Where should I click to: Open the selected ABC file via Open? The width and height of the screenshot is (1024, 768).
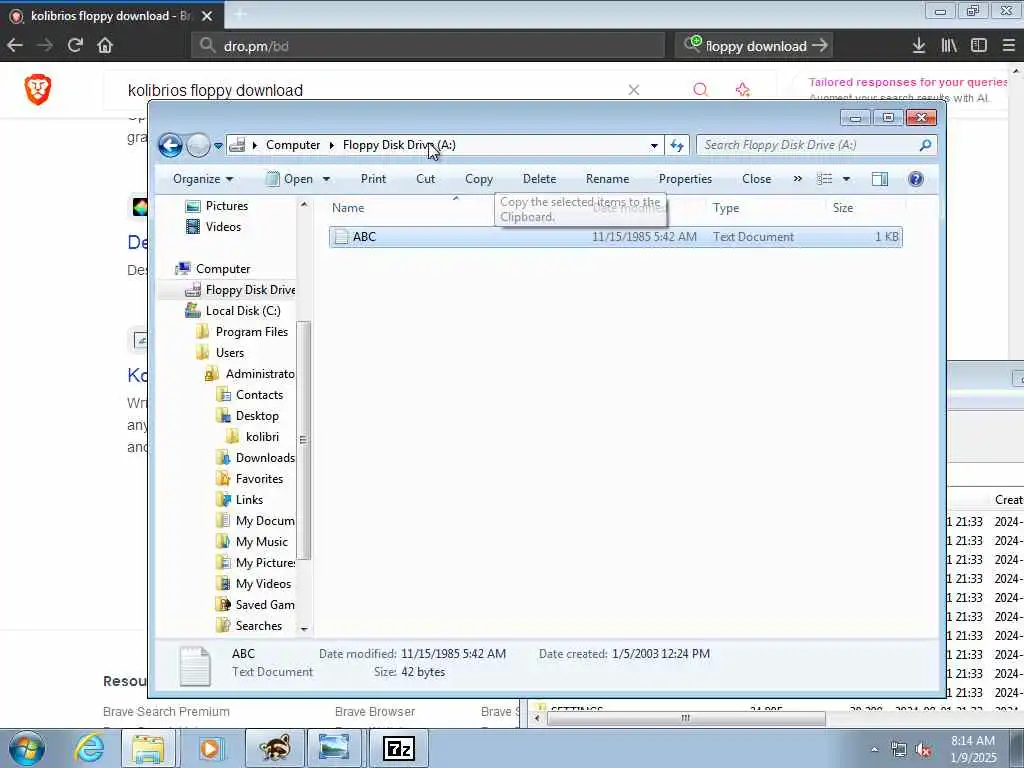coord(291,179)
